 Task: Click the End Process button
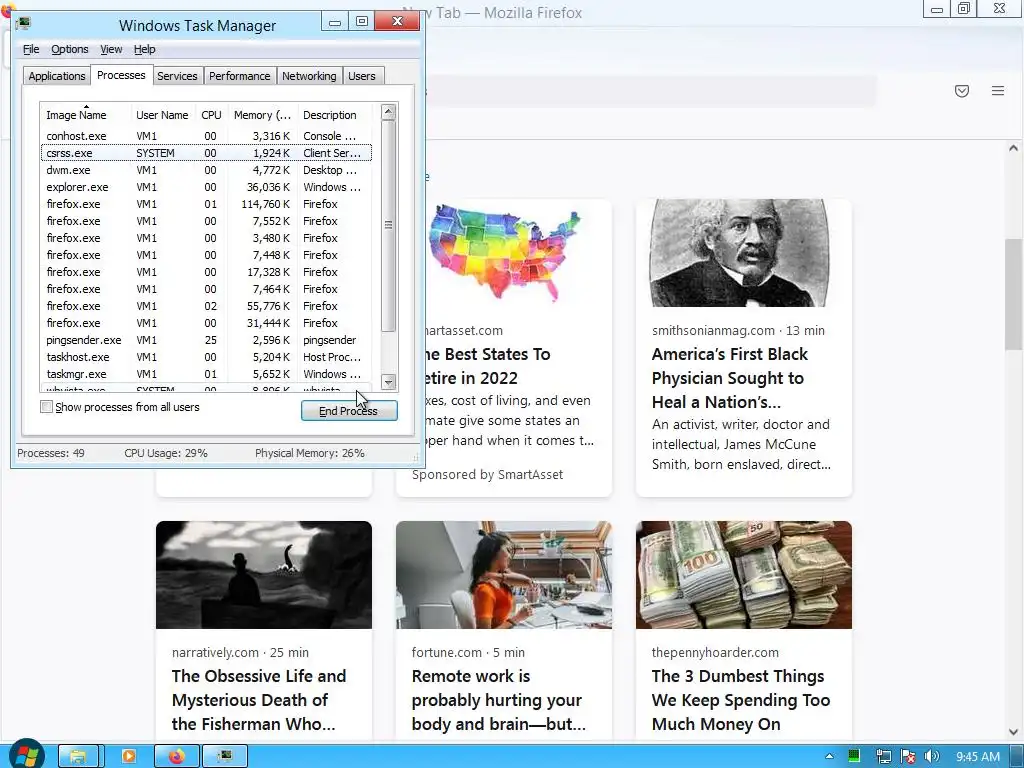pyautogui.click(x=349, y=411)
